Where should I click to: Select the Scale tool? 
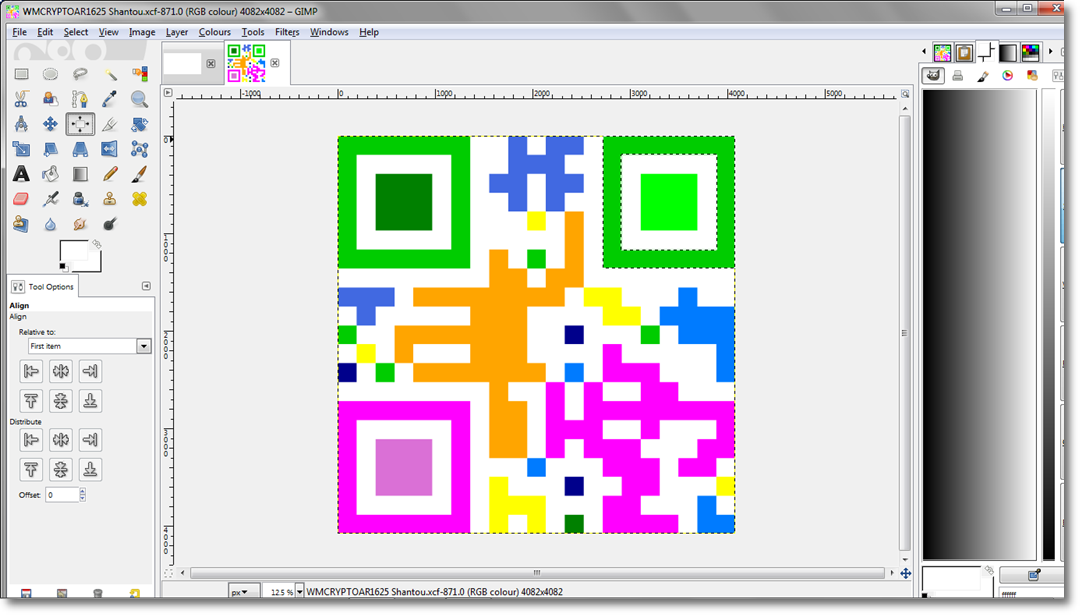coord(21,149)
